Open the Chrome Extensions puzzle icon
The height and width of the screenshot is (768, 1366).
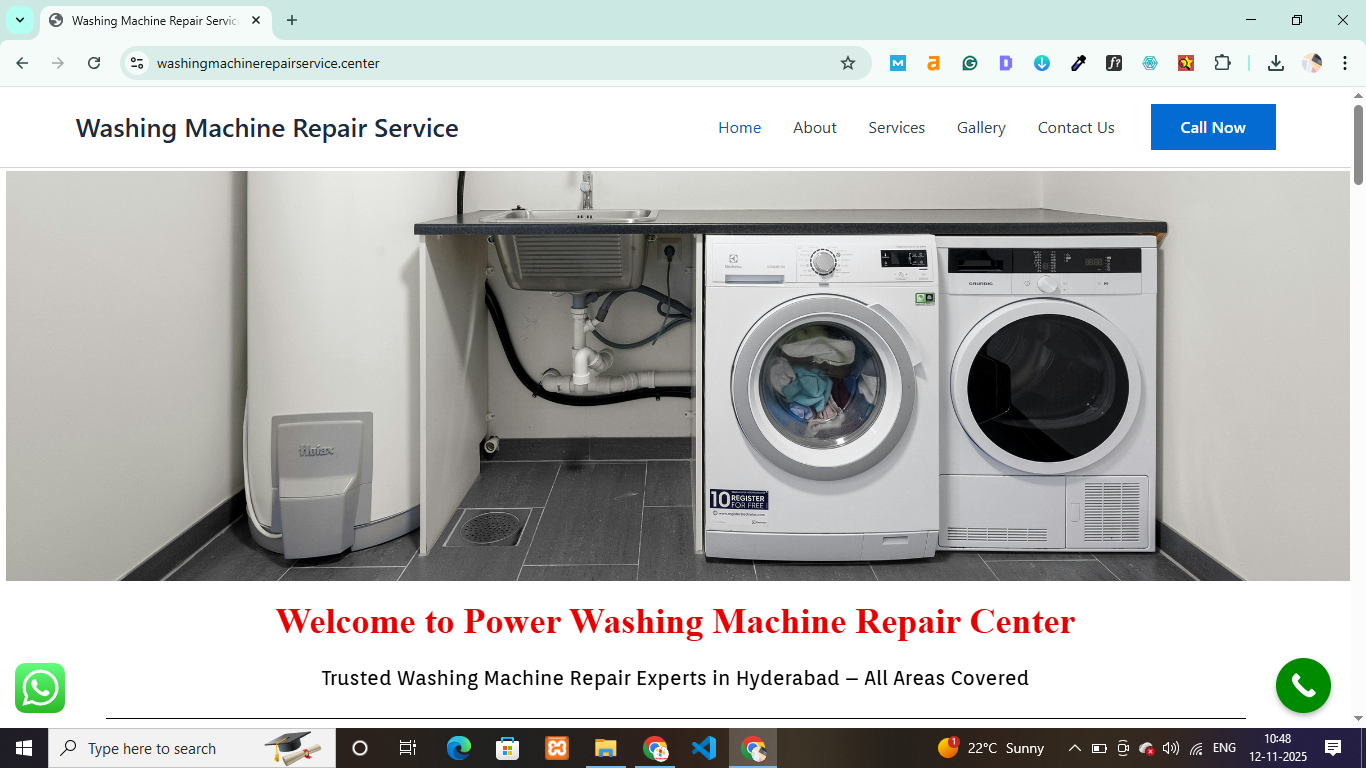(x=1222, y=63)
